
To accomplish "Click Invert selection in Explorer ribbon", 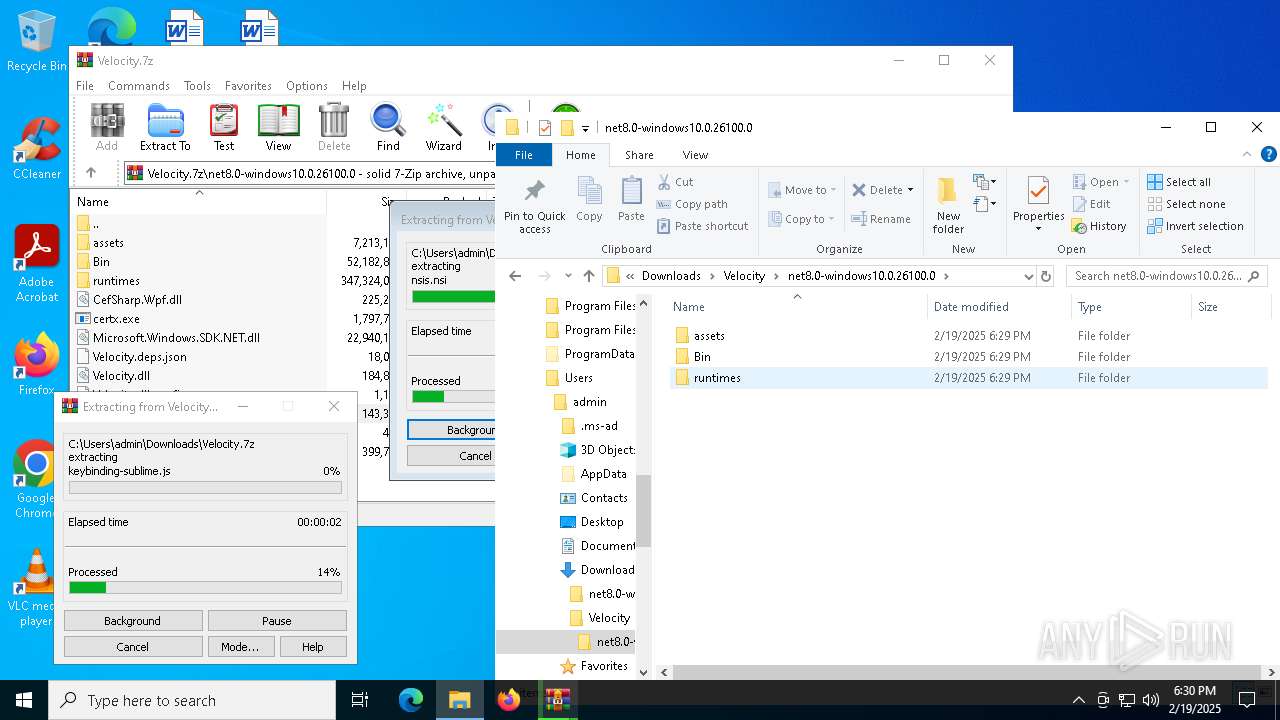I will coord(1195,226).
